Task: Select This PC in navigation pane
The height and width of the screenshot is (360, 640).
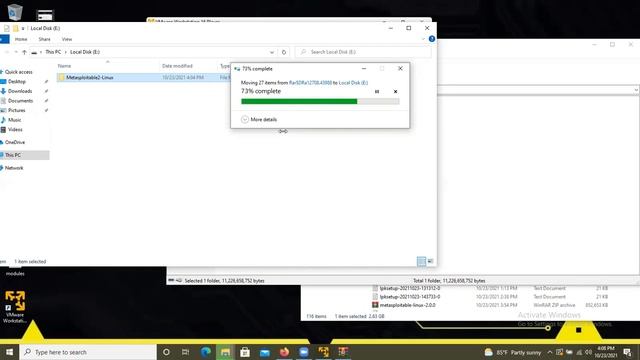Action: click(x=13, y=155)
